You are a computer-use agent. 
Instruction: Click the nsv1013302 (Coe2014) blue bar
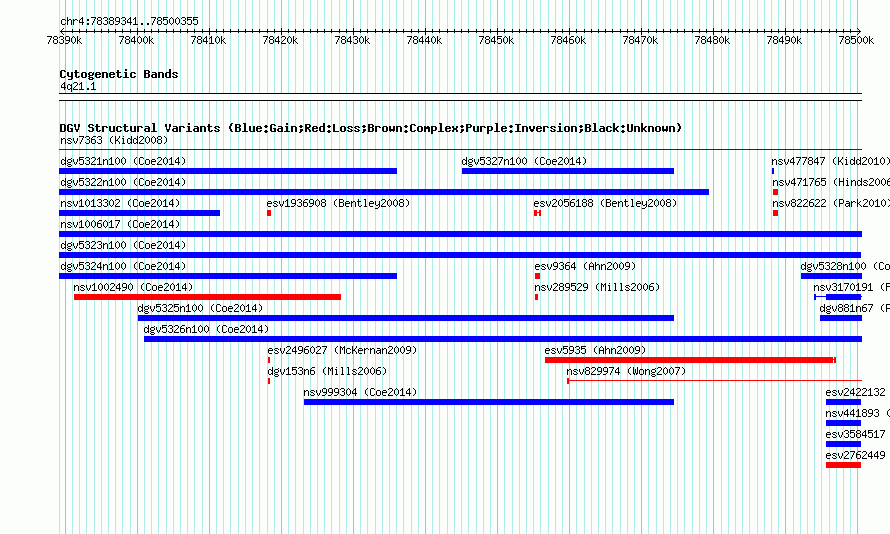tap(140, 213)
